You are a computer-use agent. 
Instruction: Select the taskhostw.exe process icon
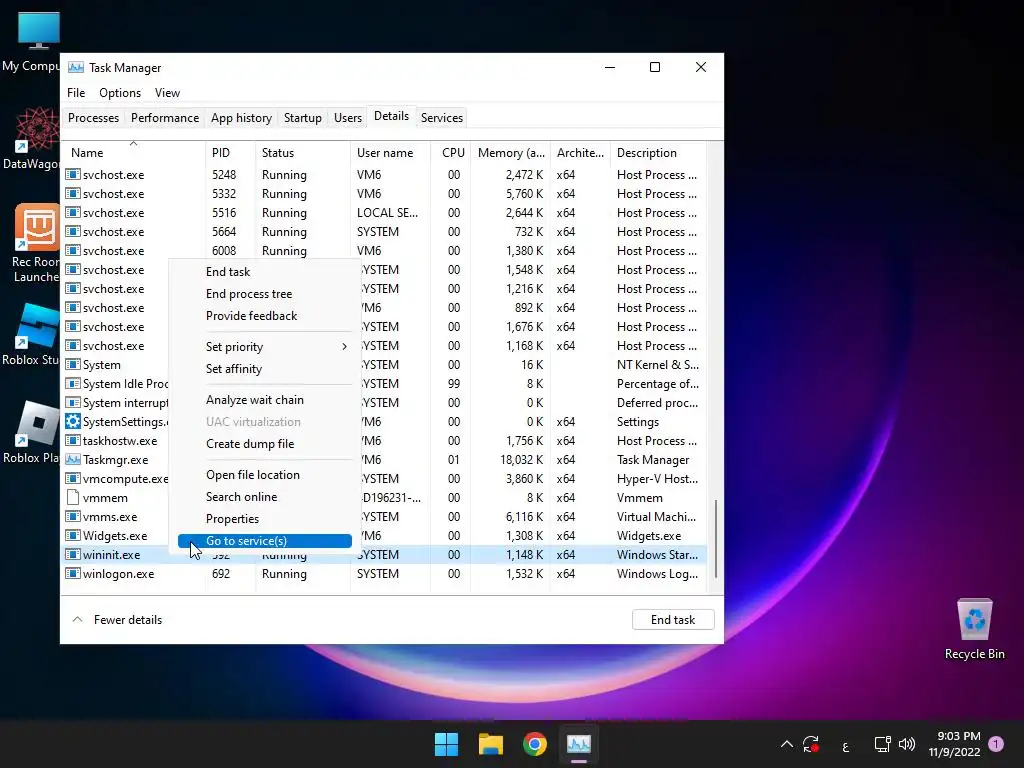tap(73, 440)
